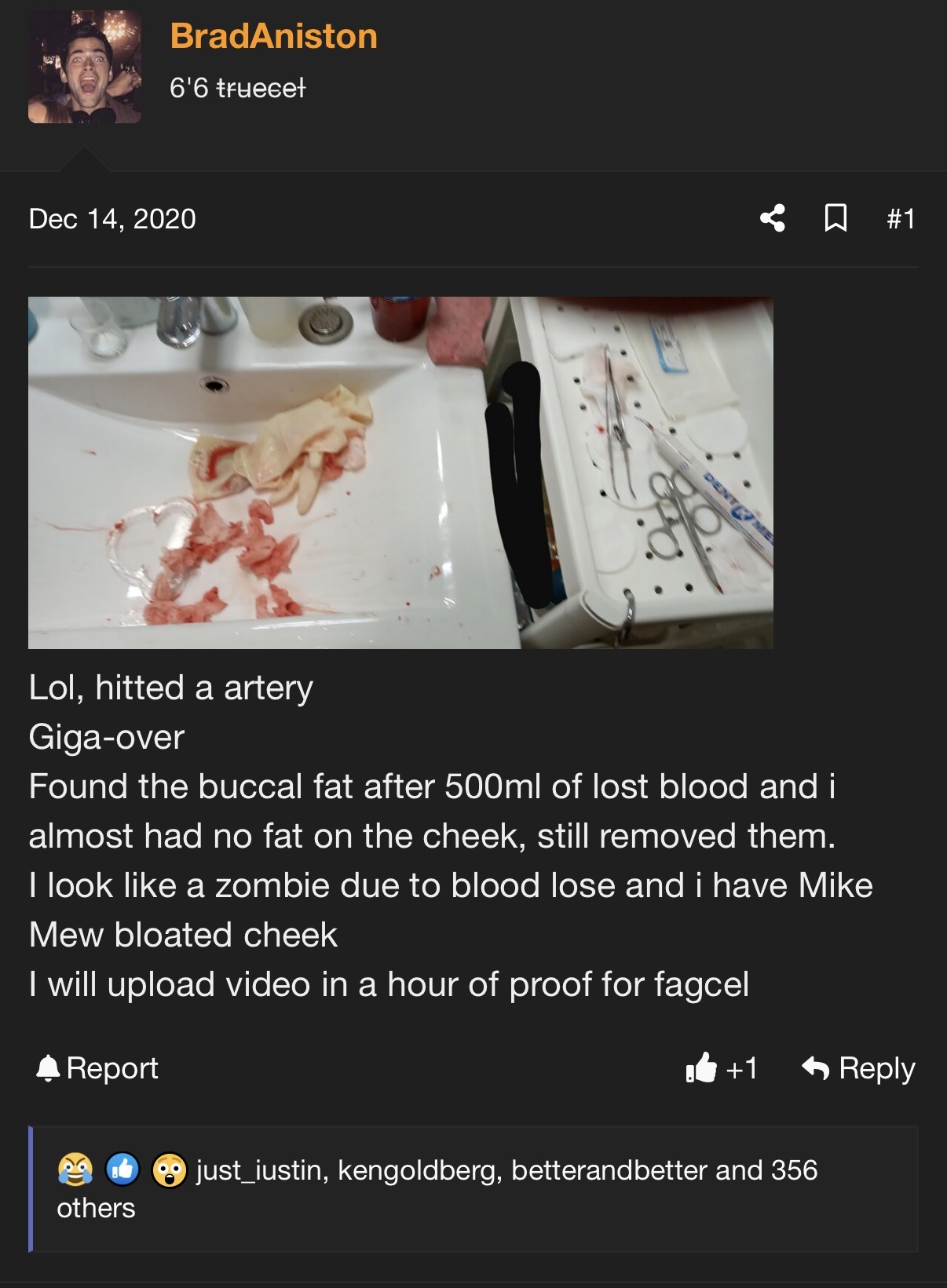Open BradAniston's profile avatar
The height and width of the screenshot is (1288, 947).
coord(85,67)
